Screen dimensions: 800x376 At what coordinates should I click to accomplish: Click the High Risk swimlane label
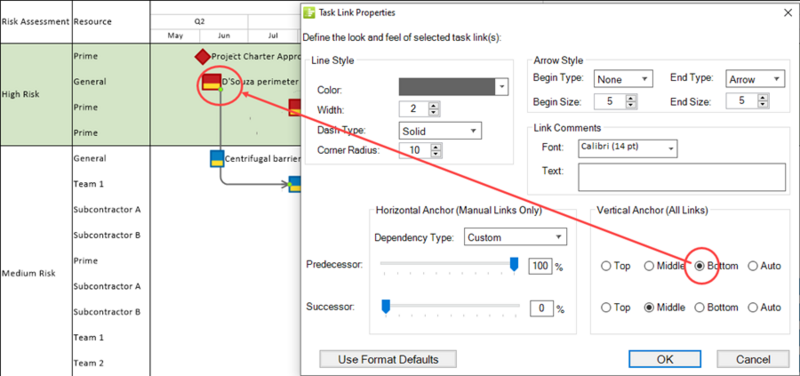(x=21, y=94)
